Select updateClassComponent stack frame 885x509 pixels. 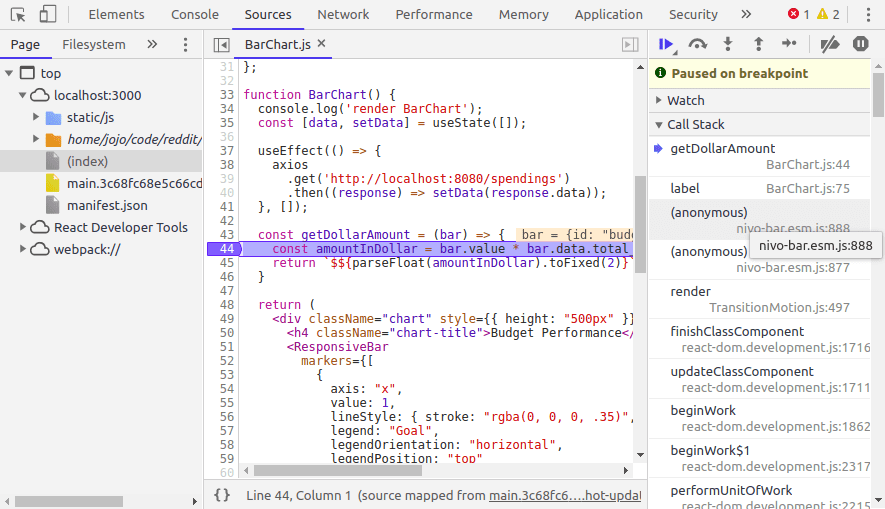pos(759,379)
